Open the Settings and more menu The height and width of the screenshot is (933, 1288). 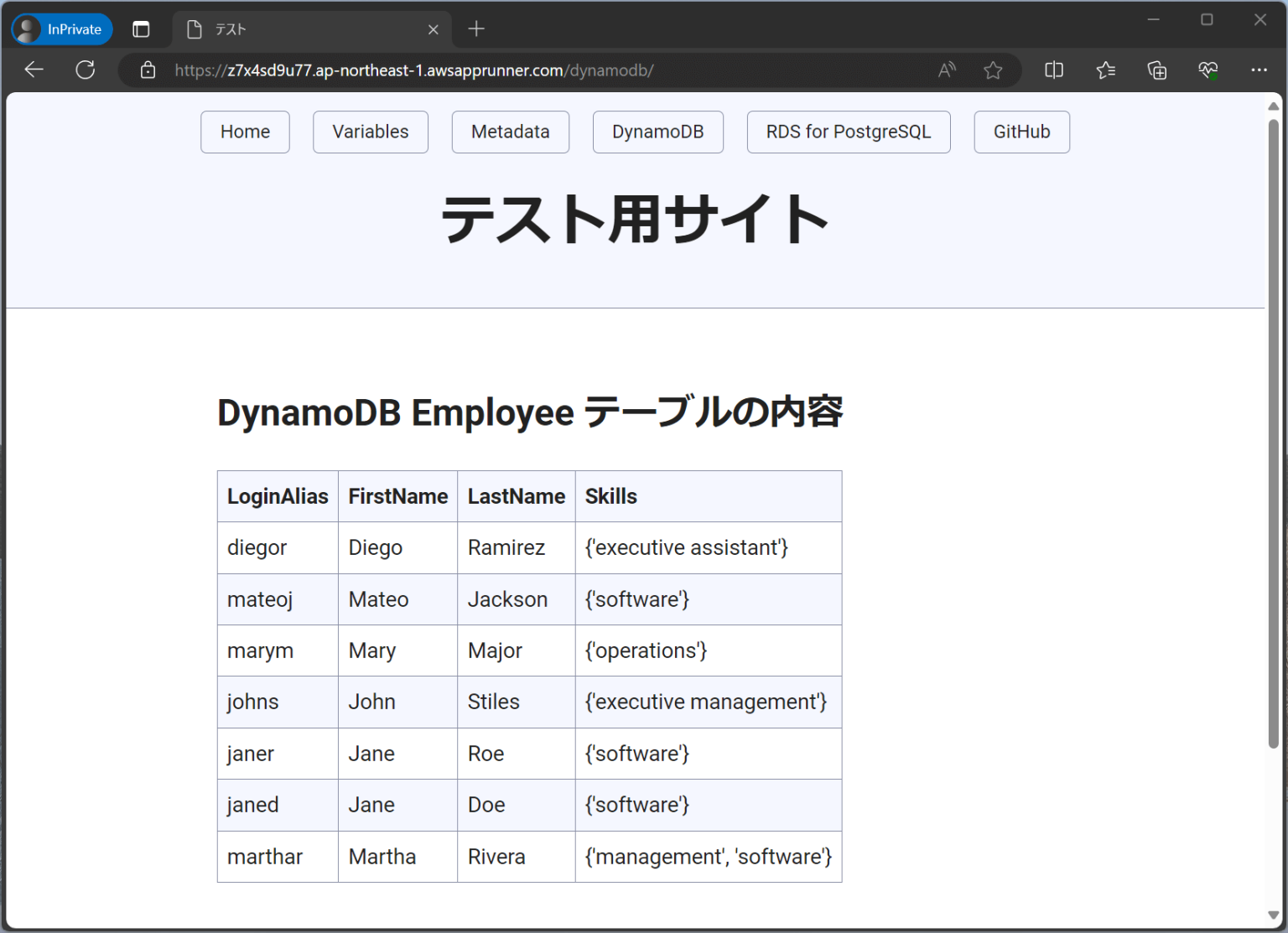point(1259,70)
